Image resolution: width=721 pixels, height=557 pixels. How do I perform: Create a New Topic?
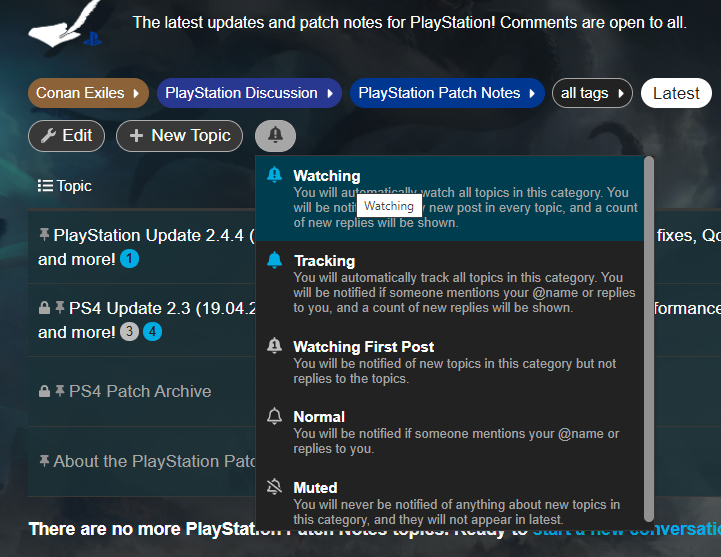pos(179,136)
